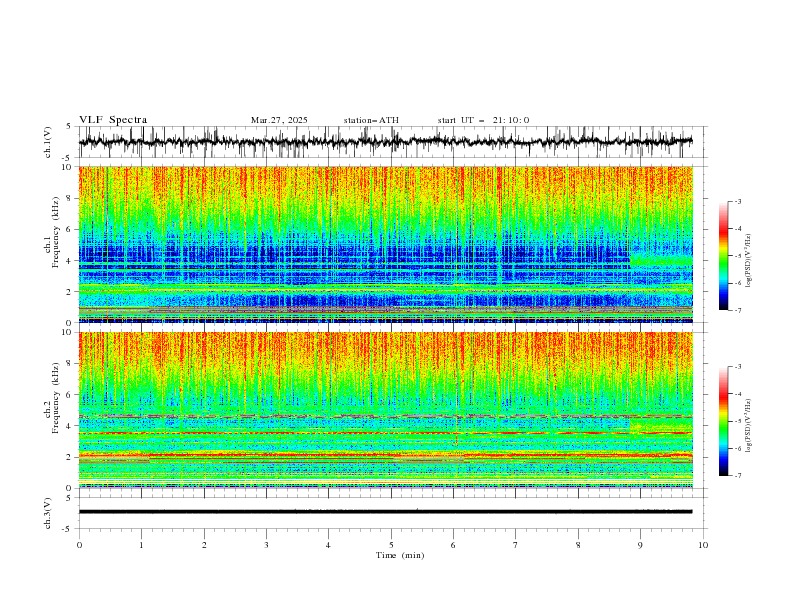The height and width of the screenshot is (612, 792).
Task: Click the ch.1 spectrogram color scale bar
Action: click(x=723, y=256)
